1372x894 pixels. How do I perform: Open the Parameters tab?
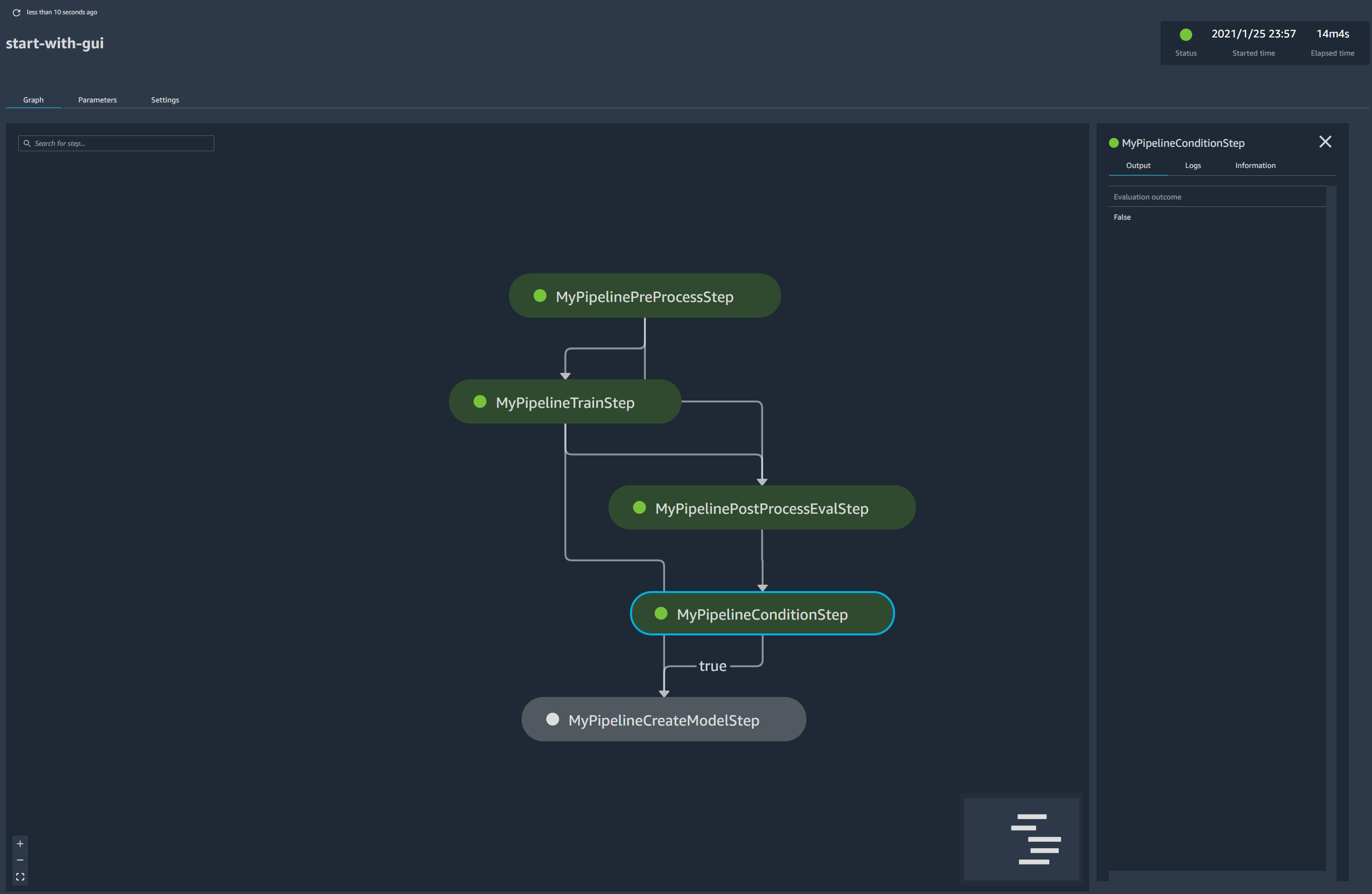(x=98, y=100)
